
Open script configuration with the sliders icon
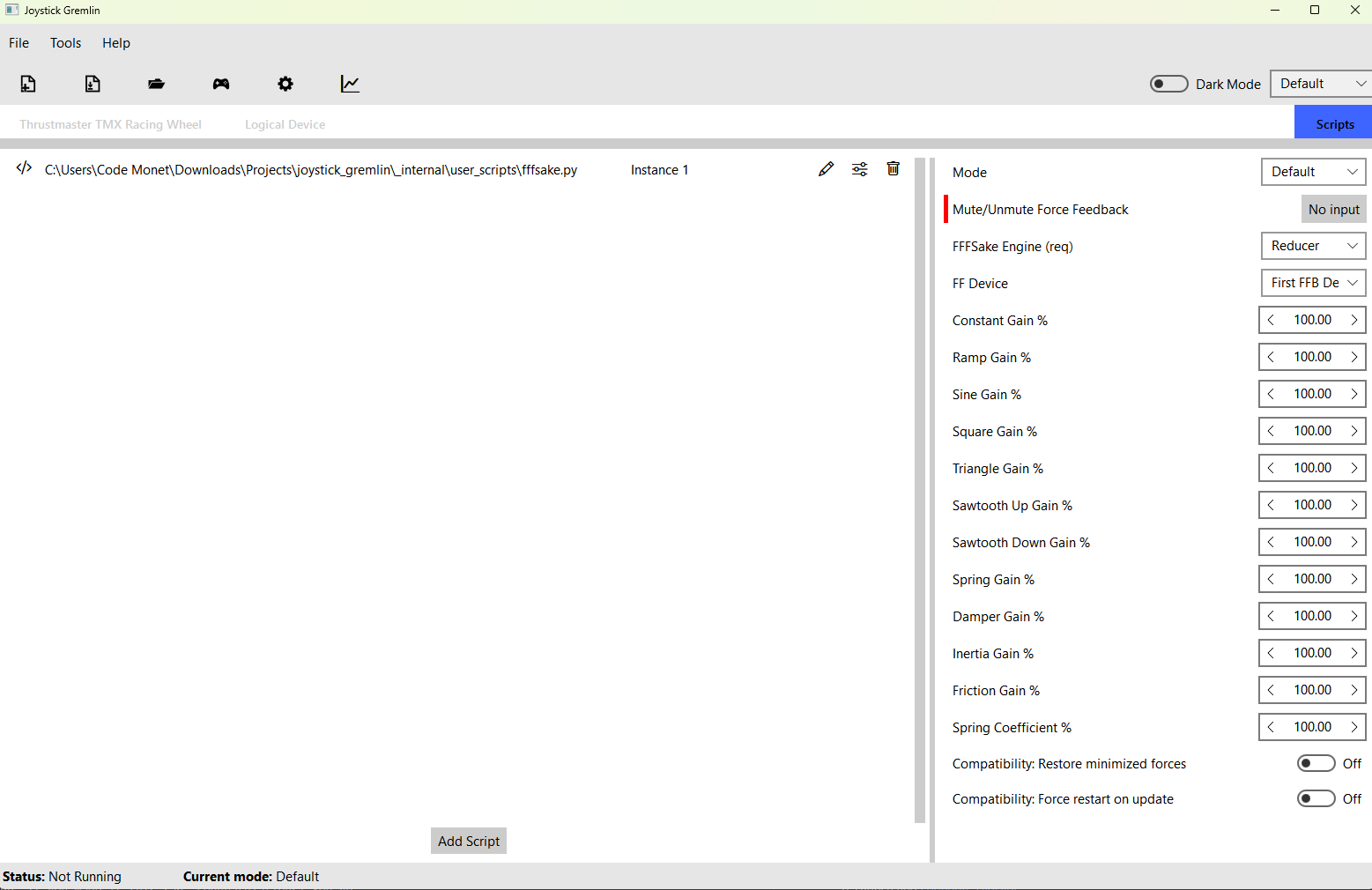click(859, 168)
